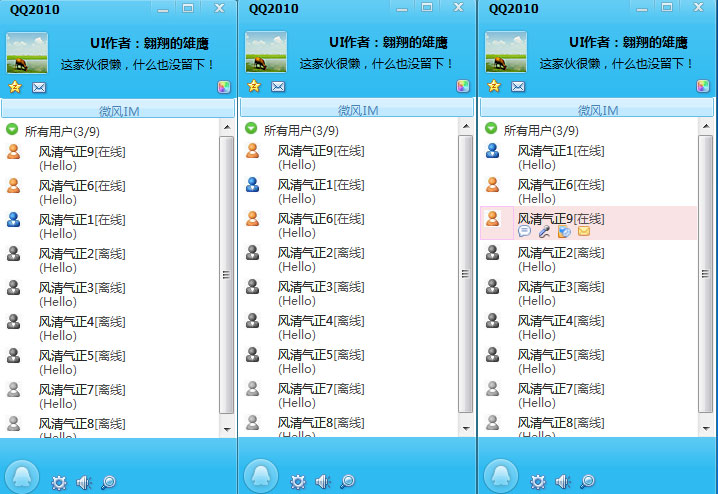Select 风清气正1[在线] in left window
Viewport: 718px width, 494px height.
(110, 226)
